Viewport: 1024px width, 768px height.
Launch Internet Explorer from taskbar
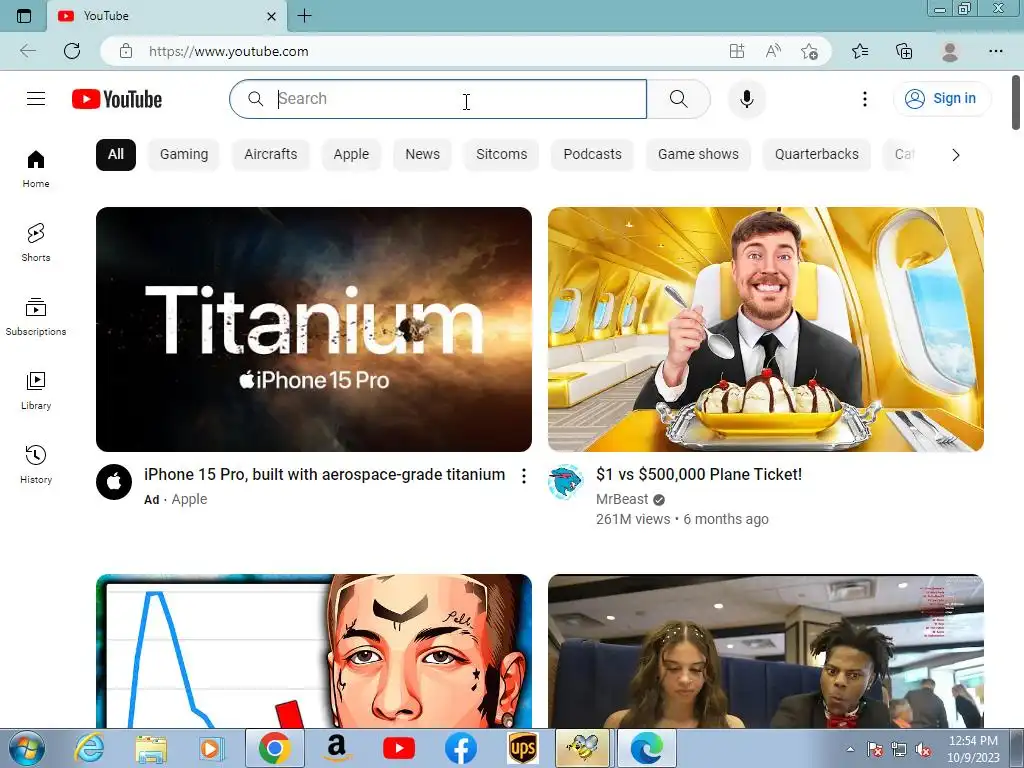pyautogui.click(x=89, y=748)
